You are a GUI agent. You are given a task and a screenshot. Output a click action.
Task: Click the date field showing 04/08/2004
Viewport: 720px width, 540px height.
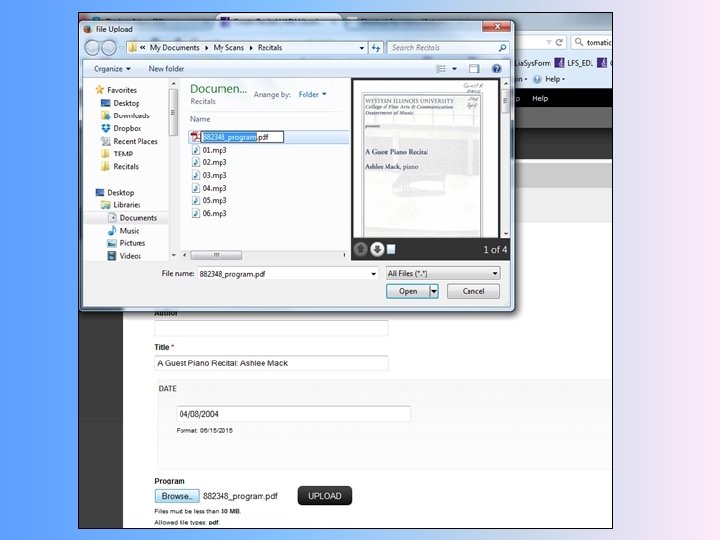(293, 414)
